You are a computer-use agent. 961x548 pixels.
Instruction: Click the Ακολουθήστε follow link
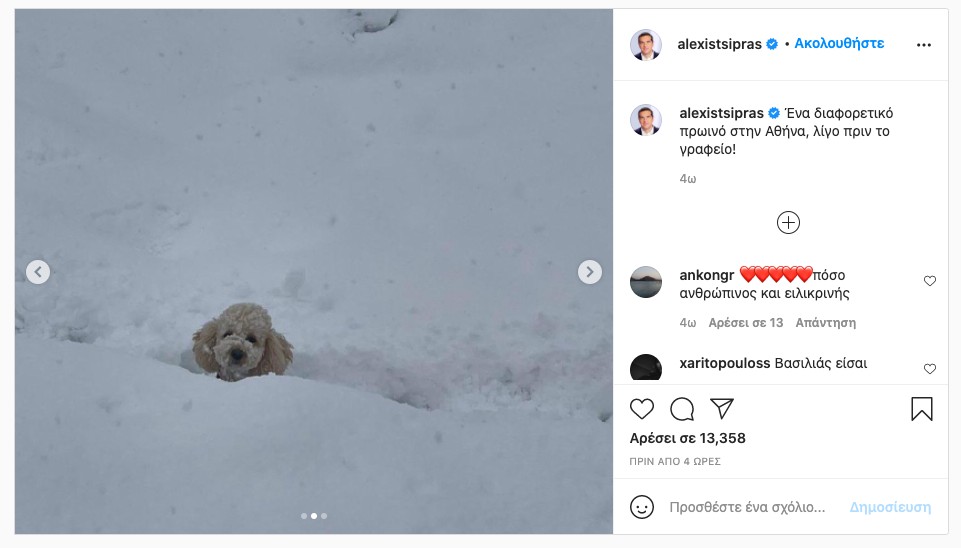pyautogui.click(x=839, y=44)
